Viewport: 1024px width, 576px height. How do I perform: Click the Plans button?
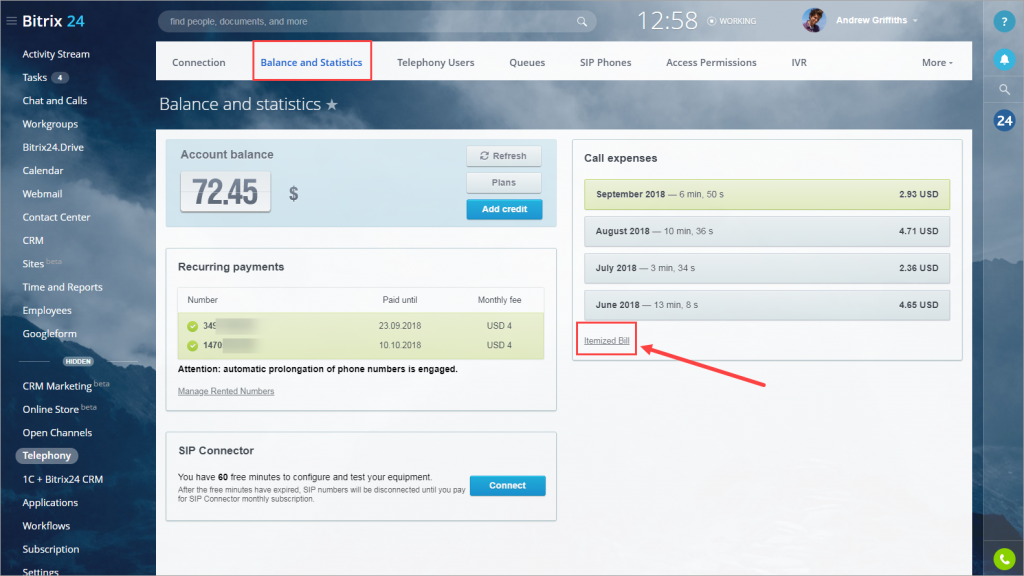pos(504,183)
